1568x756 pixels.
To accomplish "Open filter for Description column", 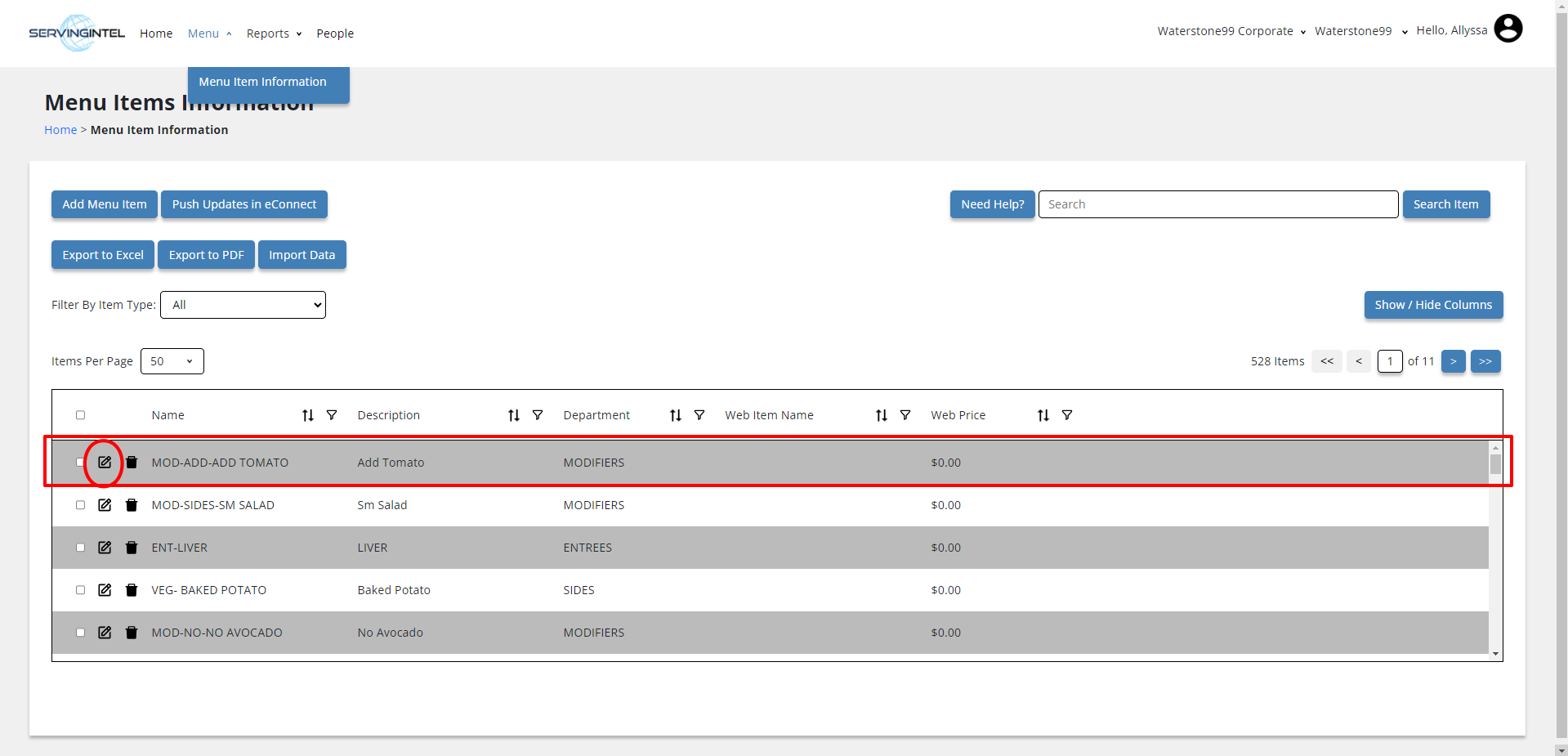I will [x=538, y=415].
